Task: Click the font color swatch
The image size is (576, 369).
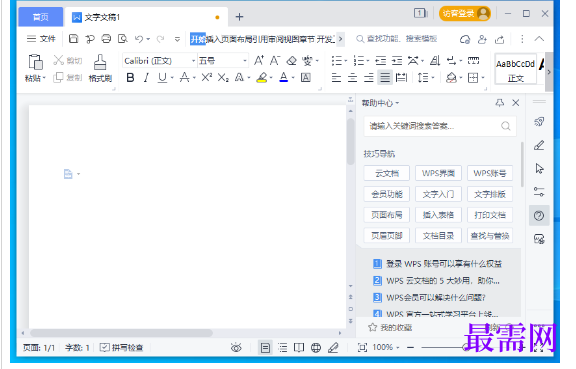Action: (x=284, y=78)
